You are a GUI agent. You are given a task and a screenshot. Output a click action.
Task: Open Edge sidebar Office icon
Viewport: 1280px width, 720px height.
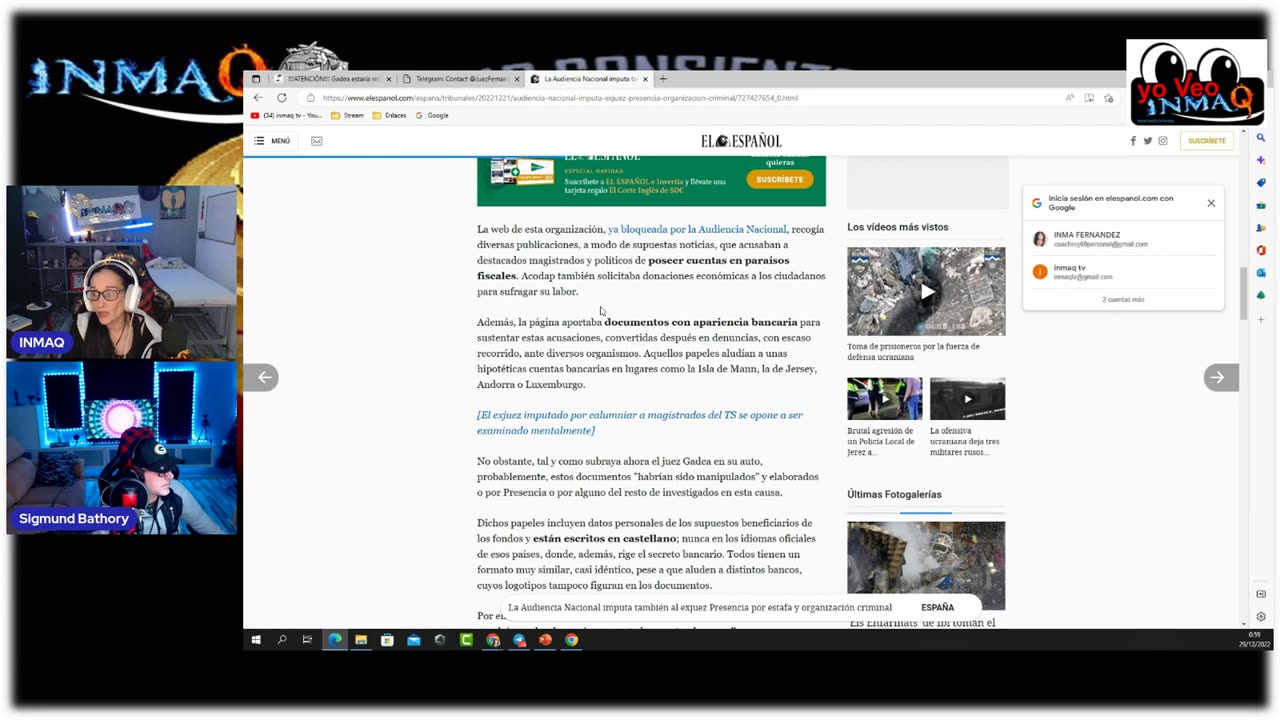pos(1261,250)
